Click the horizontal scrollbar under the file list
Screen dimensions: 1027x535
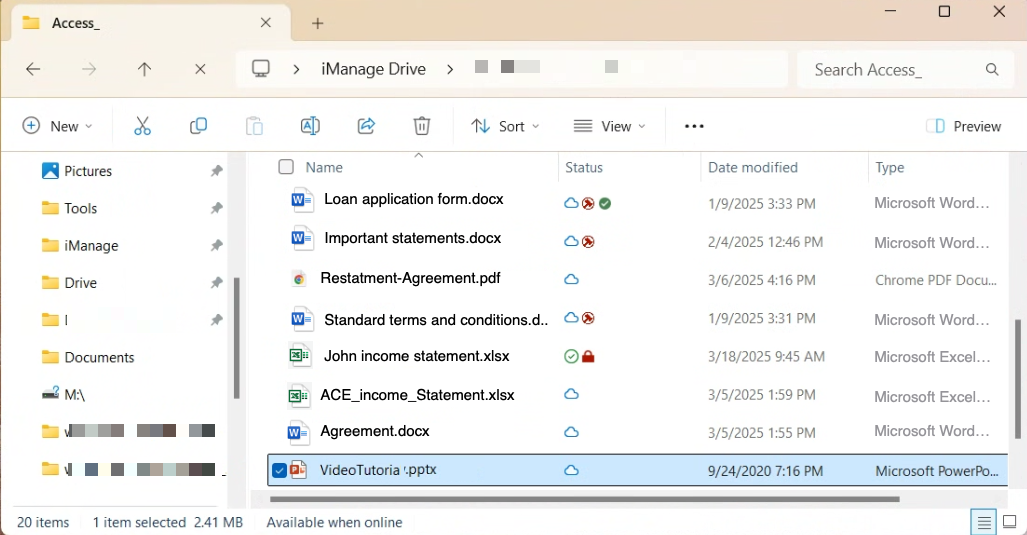584,498
